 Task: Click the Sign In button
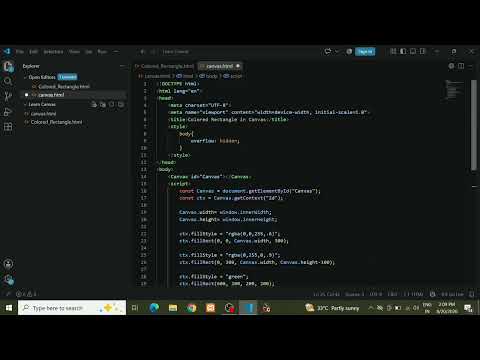[365, 52]
